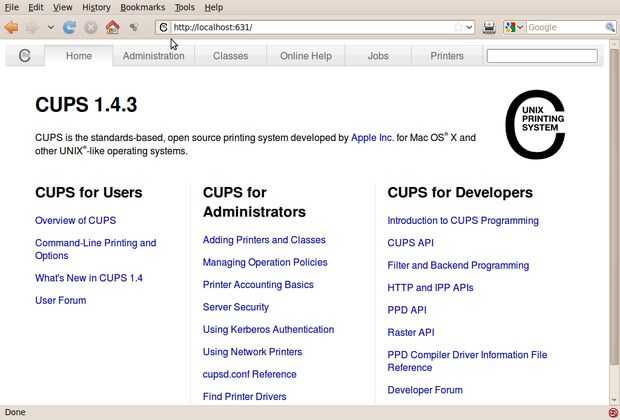Open the address bar history dropdown
Screen dimensions: 620x420
pyautogui.click(x=469, y=27)
